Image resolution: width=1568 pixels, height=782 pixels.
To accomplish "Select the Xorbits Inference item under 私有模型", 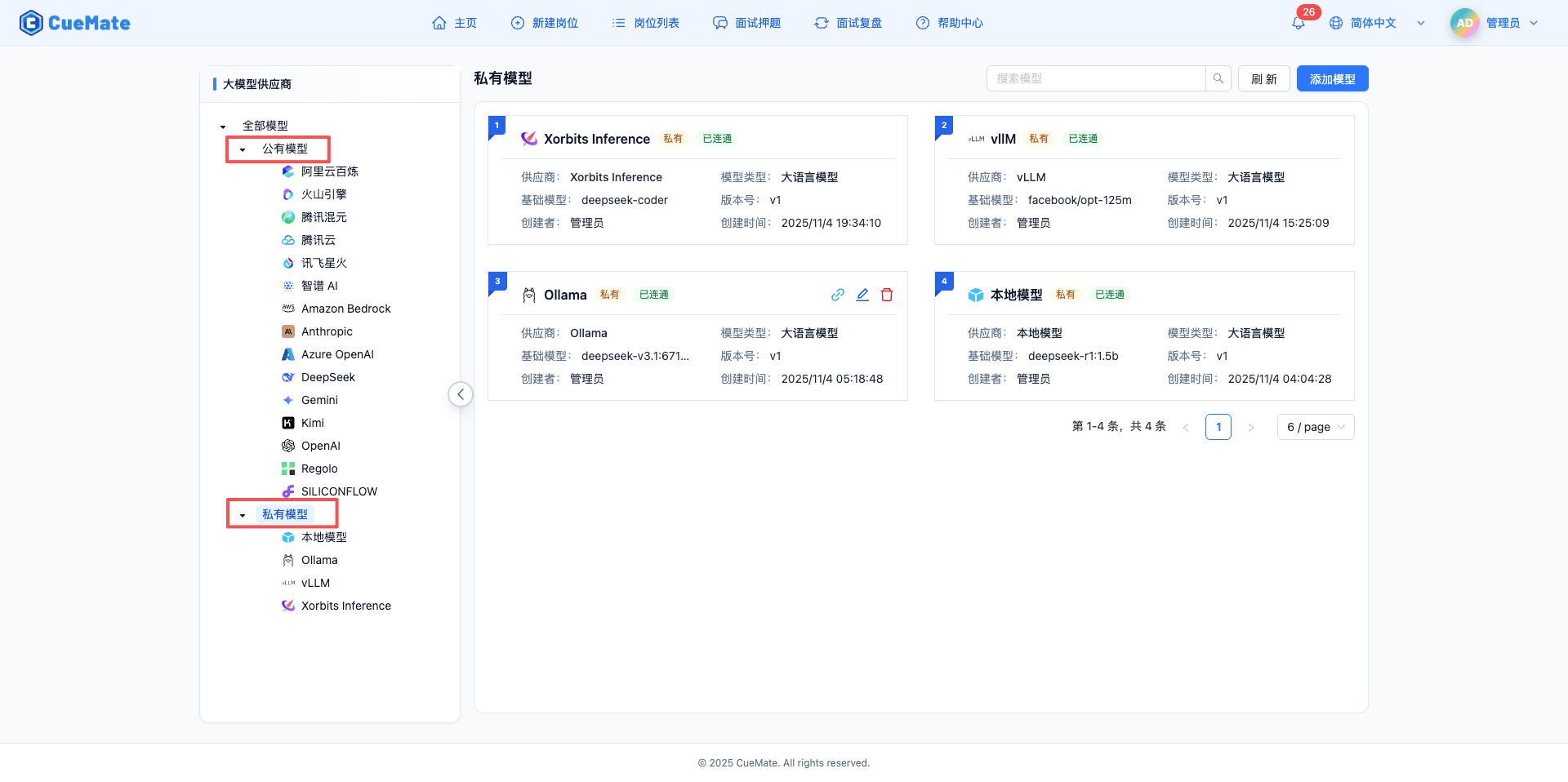I will pos(345,606).
